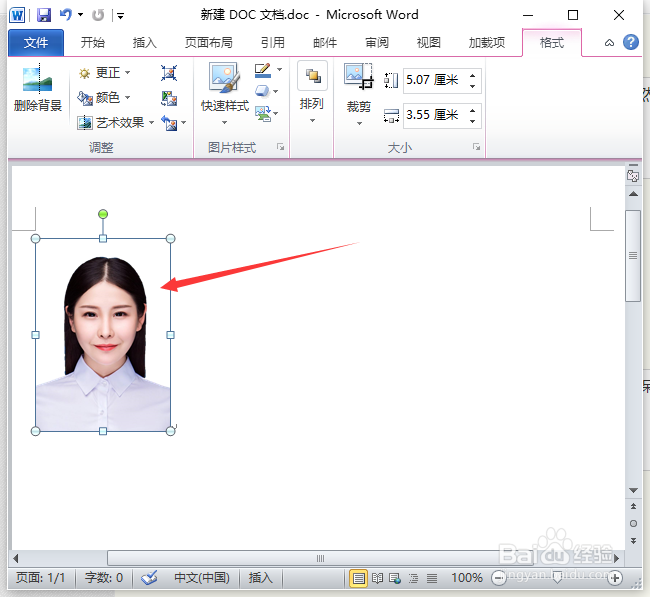Switch to the Insert (插入) tab
Image resolution: width=650 pixels, height=597 pixels.
pos(144,43)
